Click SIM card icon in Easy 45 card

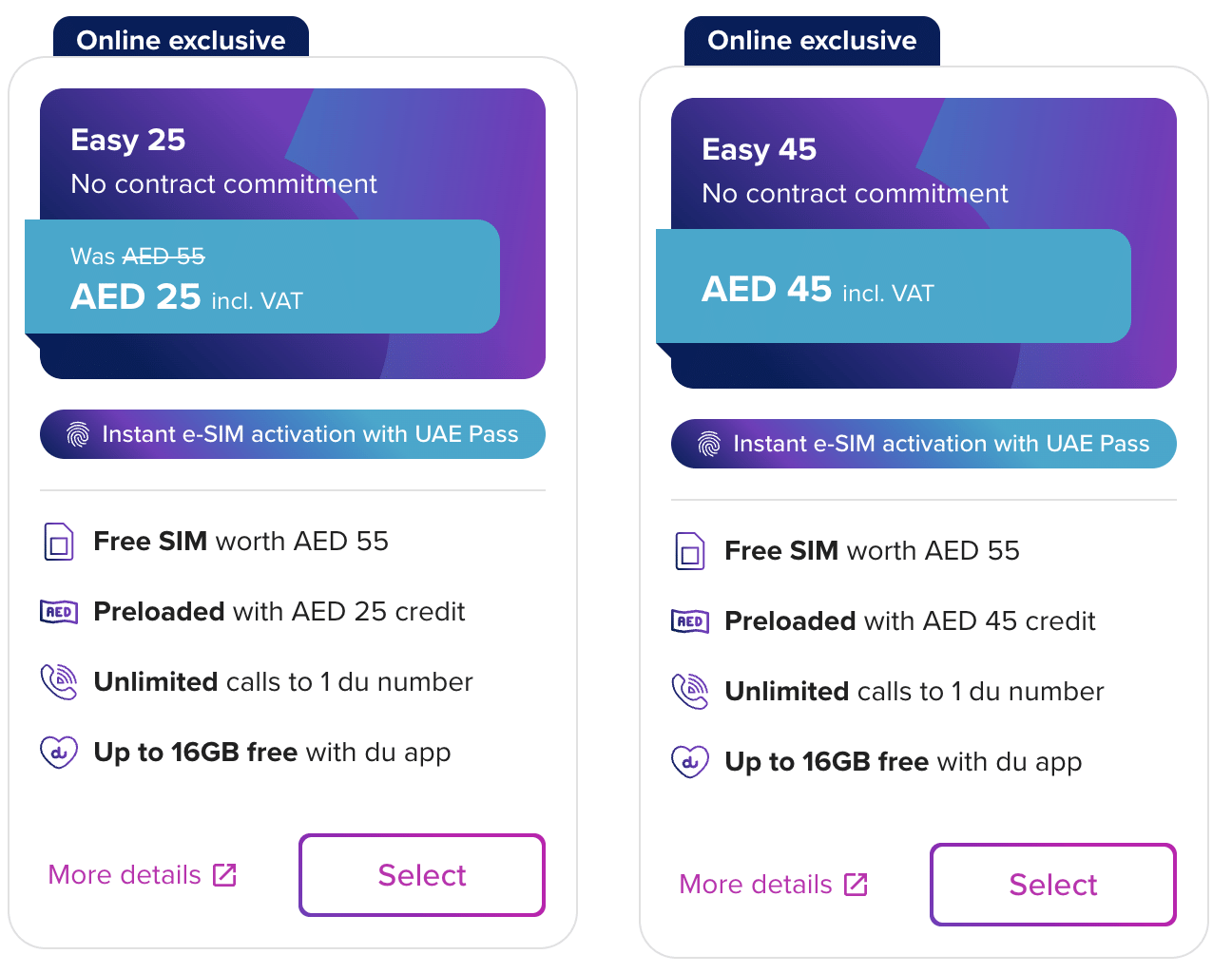click(690, 551)
